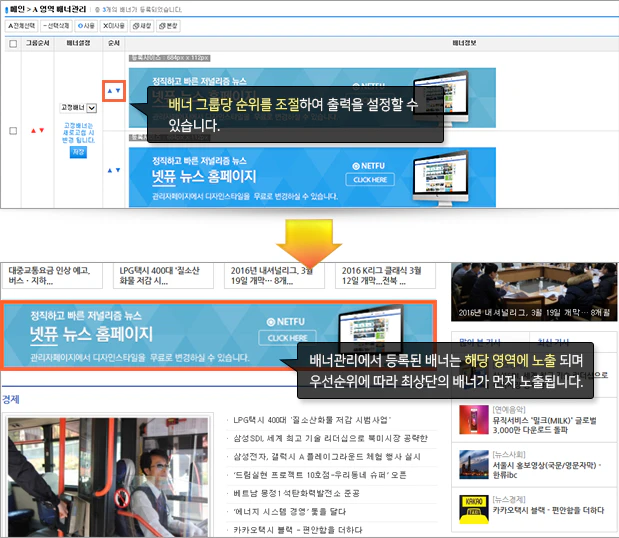Click the 선택삭제 delete-selected button
Viewport: 619px width, 538px height.
[x=56, y=26]
